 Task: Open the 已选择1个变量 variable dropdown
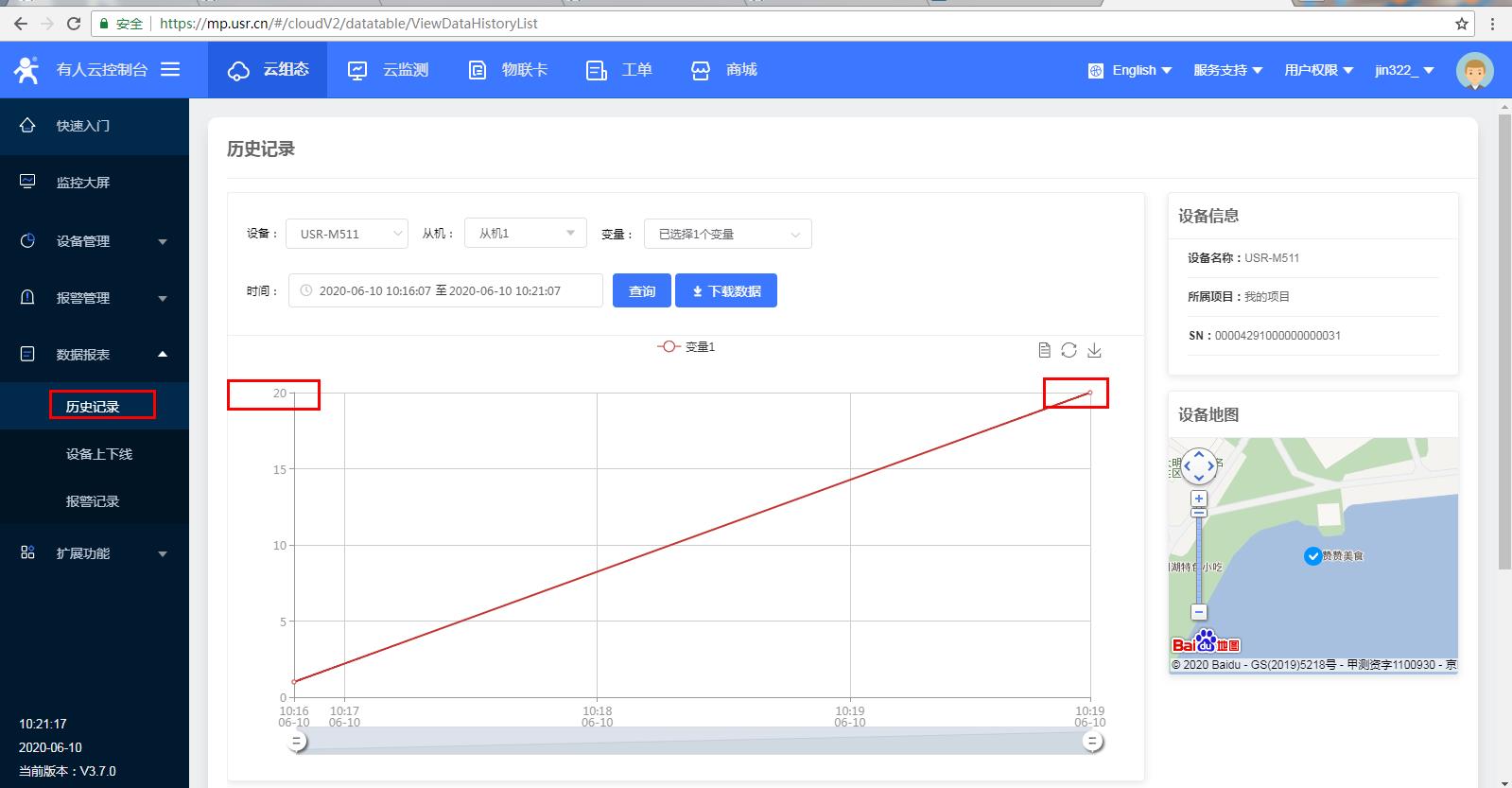pos(727,234)
